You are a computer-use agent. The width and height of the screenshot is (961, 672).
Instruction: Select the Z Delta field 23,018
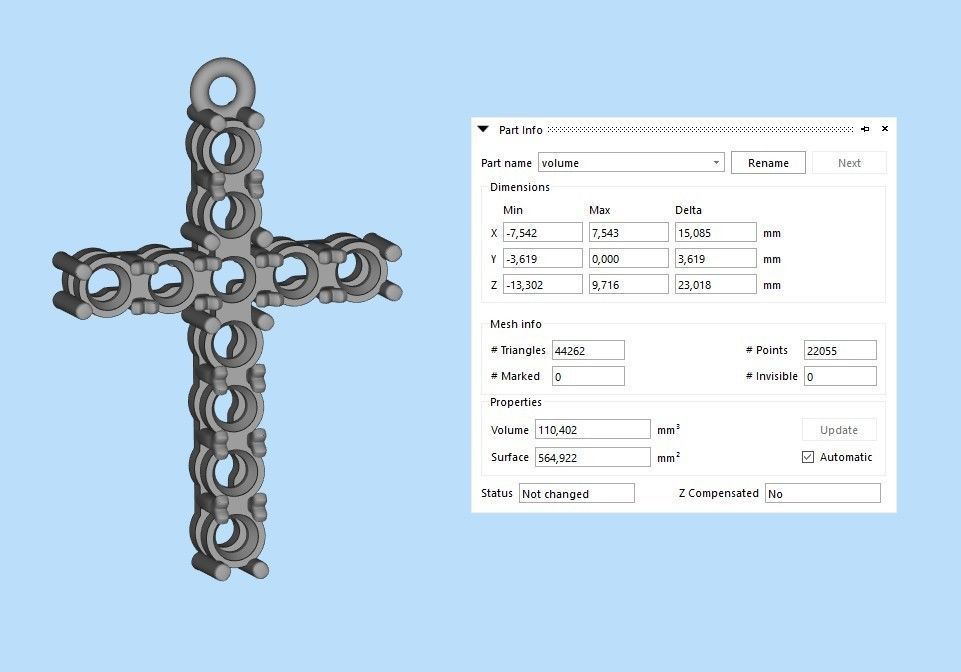pos(715,284)
